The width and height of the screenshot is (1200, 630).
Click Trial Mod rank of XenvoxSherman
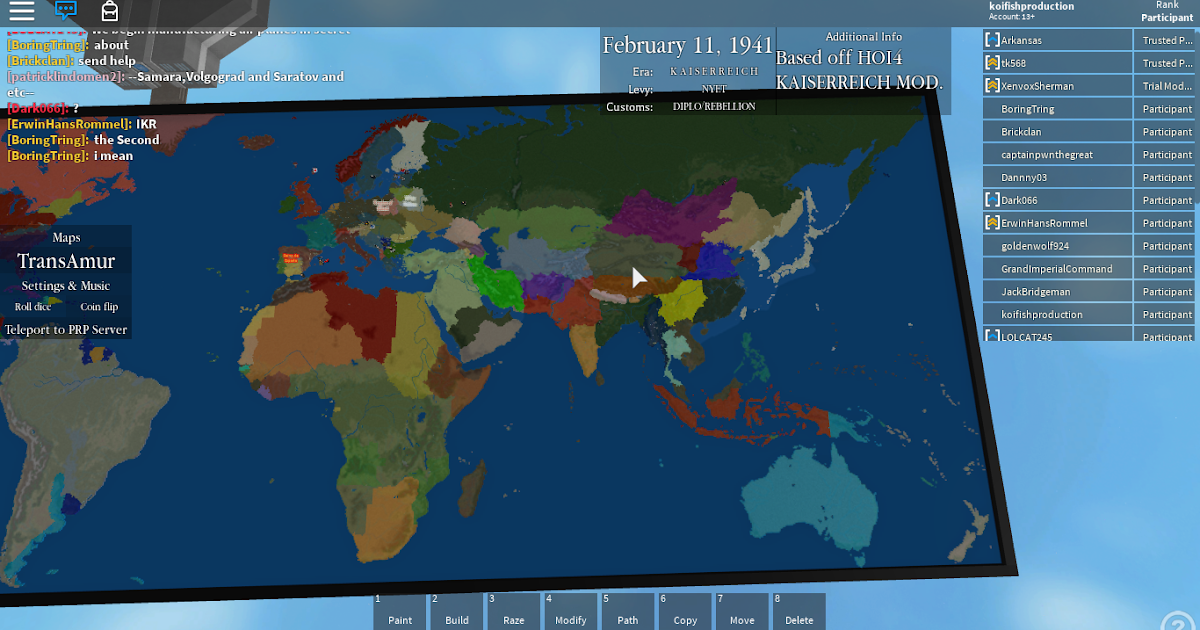(1165, 86)
